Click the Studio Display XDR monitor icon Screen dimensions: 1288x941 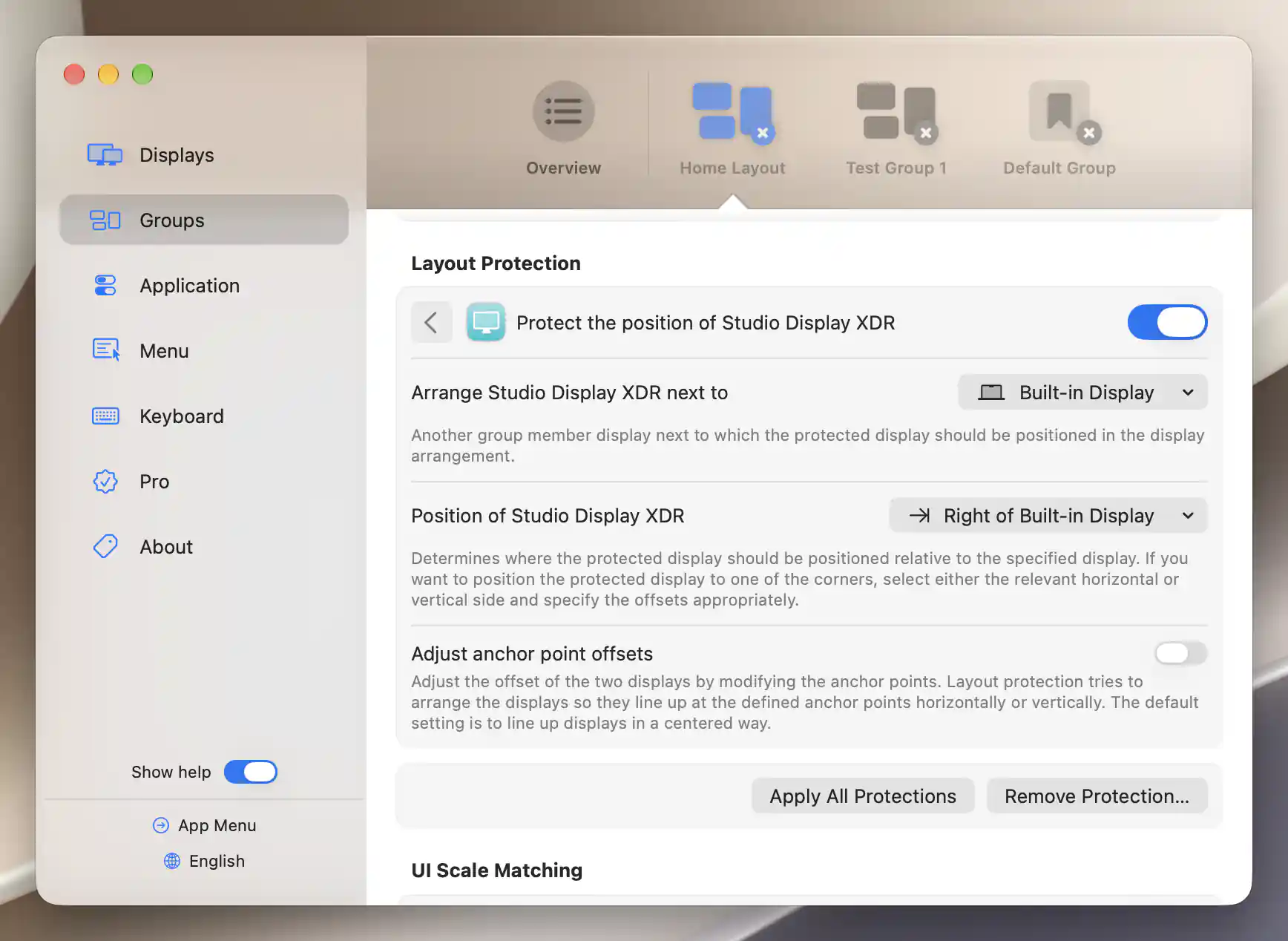coord(486,322)
